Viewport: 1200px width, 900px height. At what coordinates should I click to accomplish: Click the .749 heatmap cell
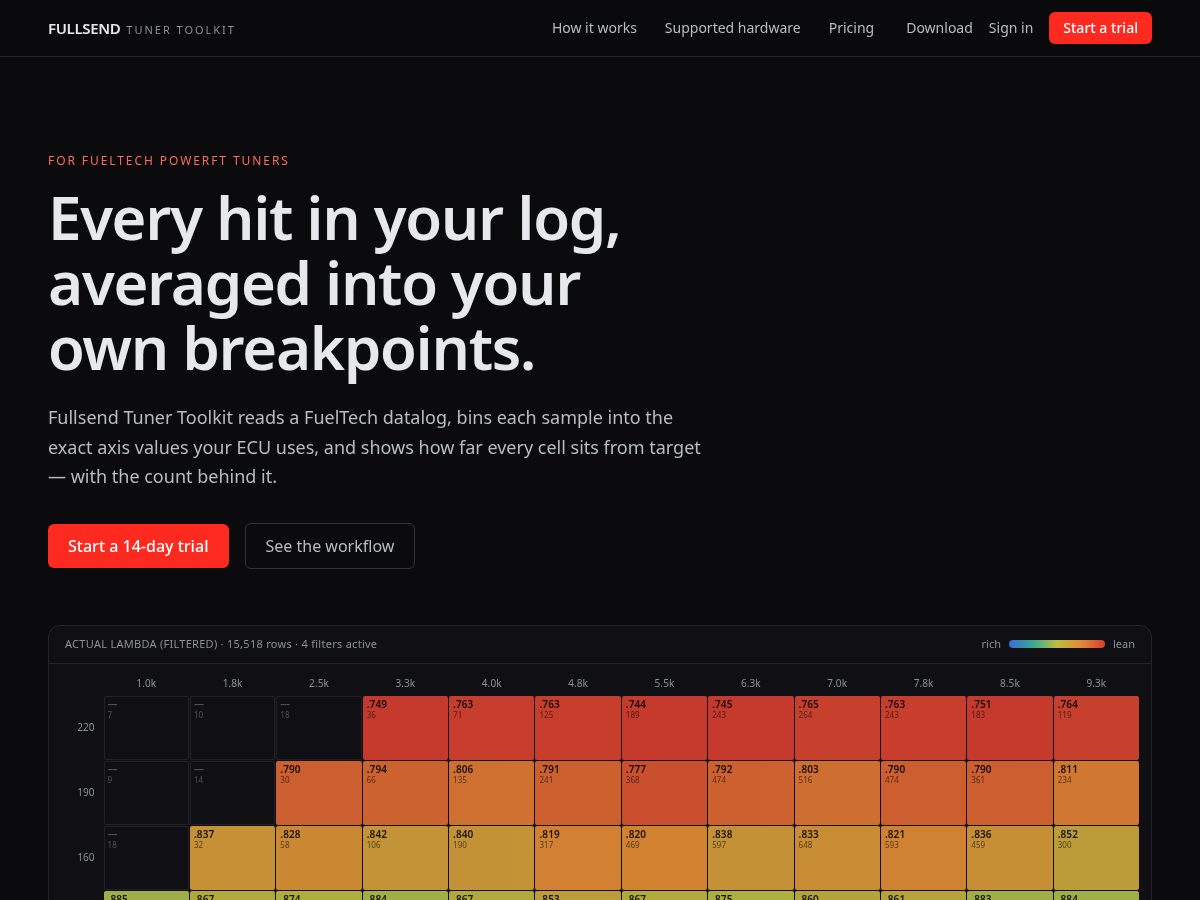pyautogui.click(x=405, y=728)
